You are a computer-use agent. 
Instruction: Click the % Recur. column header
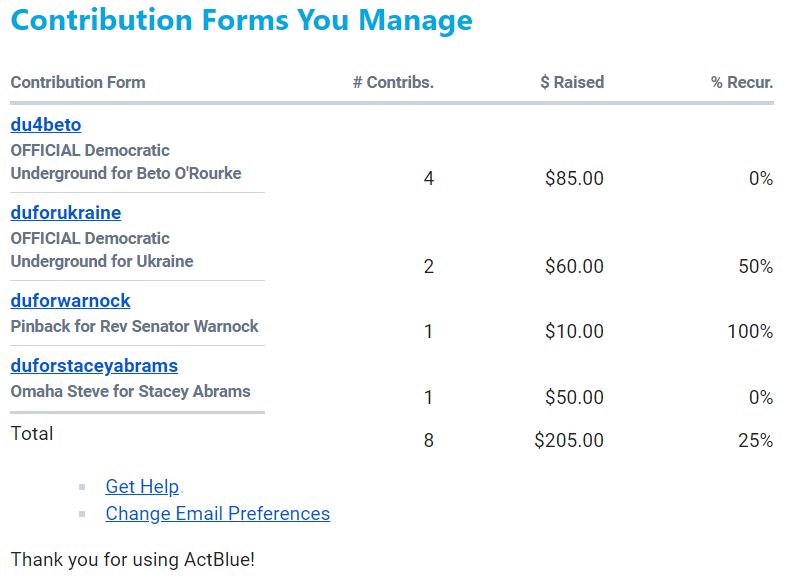742,83
